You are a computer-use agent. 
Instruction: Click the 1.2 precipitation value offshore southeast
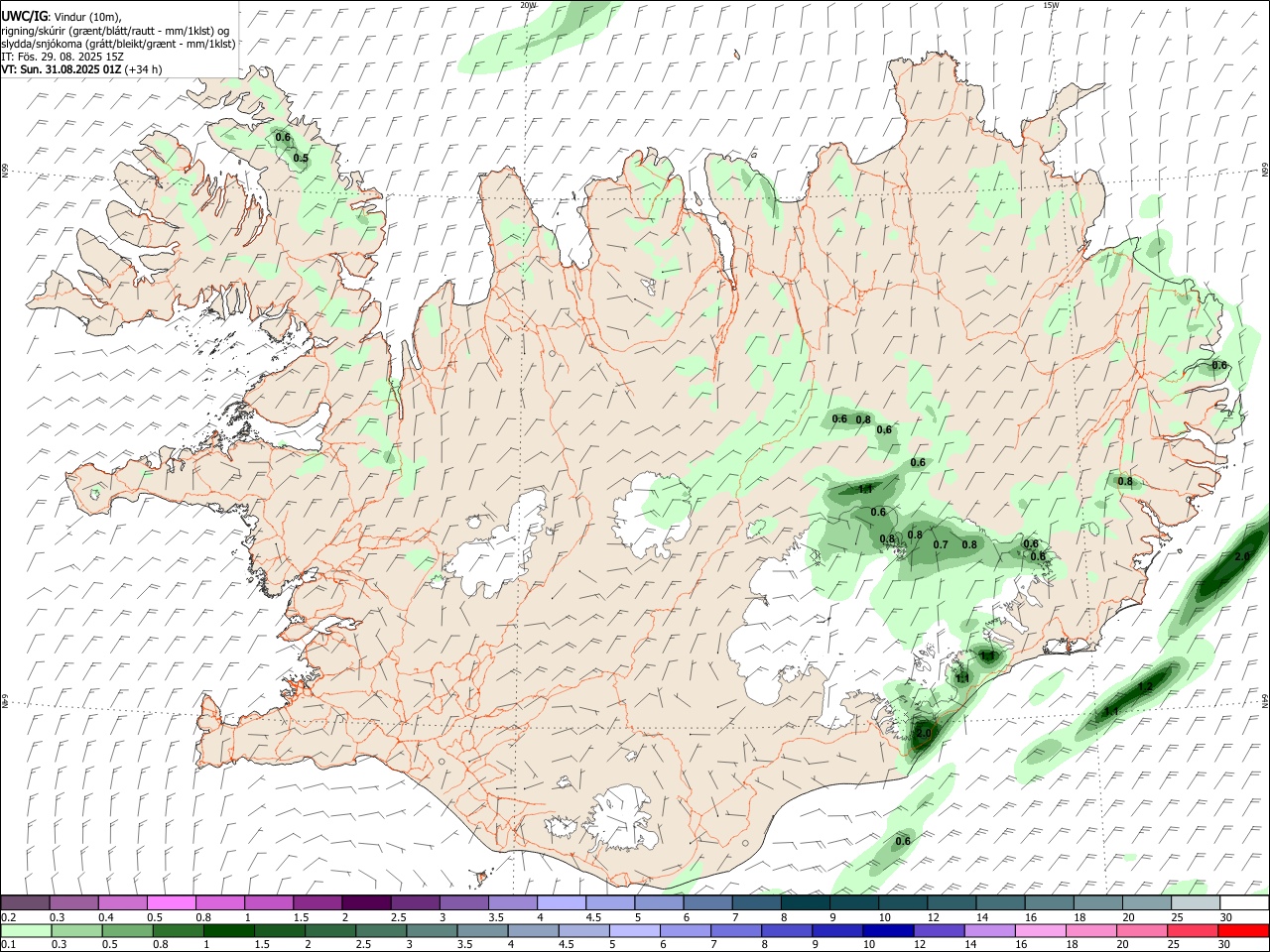coord(1144,686)
